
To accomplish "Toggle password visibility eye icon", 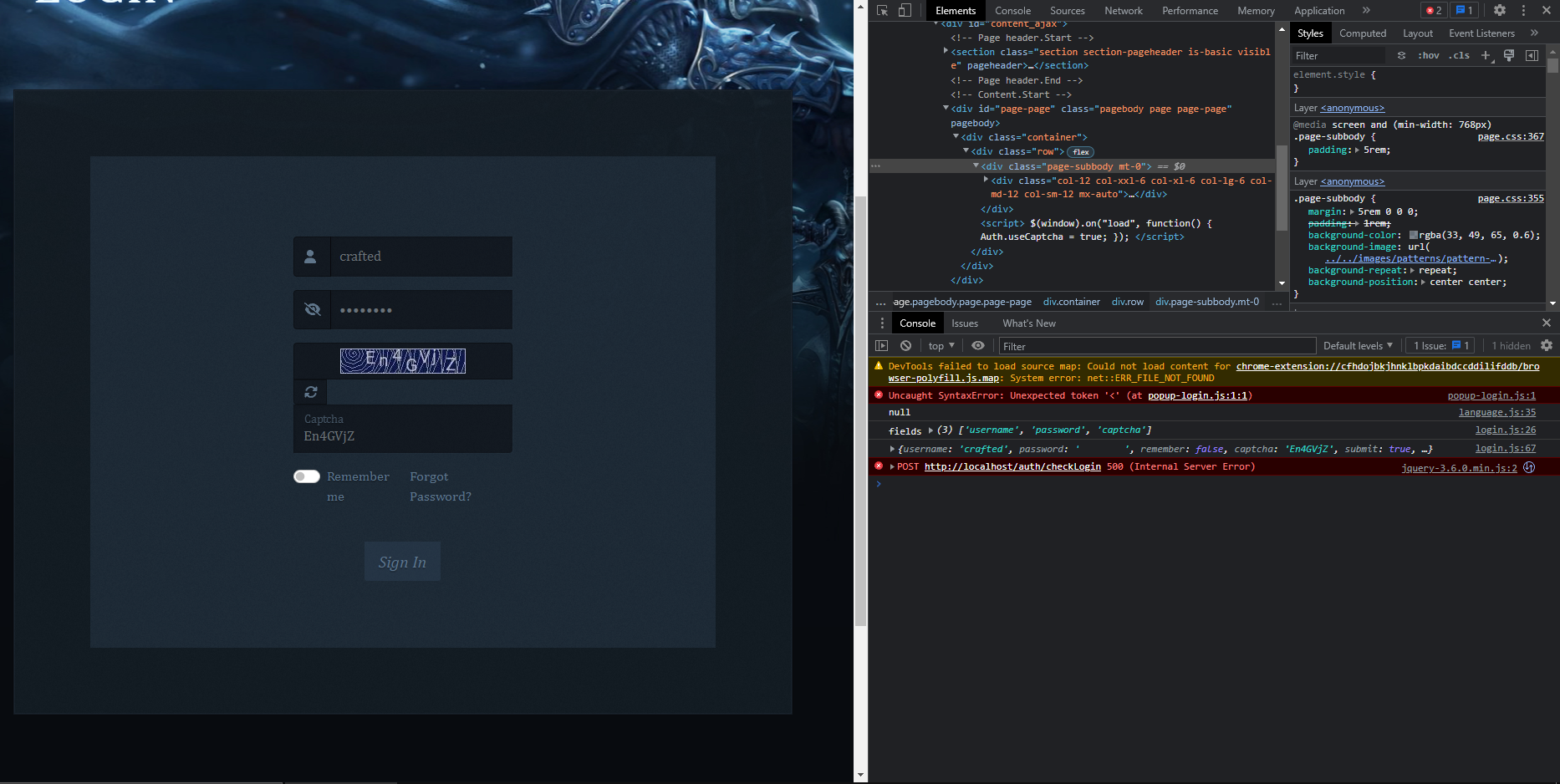I will [312, 309].
